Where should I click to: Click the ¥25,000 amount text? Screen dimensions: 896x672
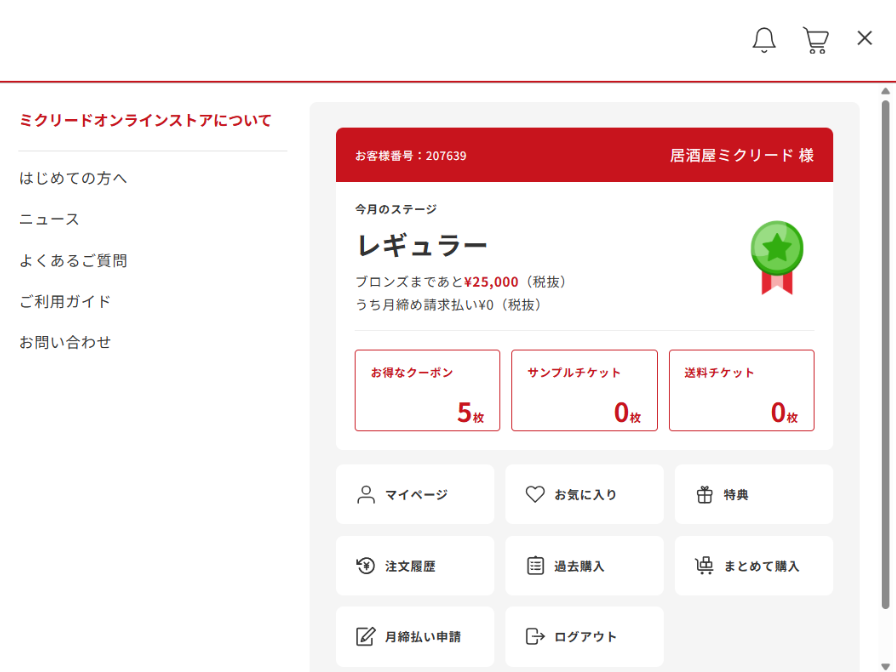(x=491, y=282)
